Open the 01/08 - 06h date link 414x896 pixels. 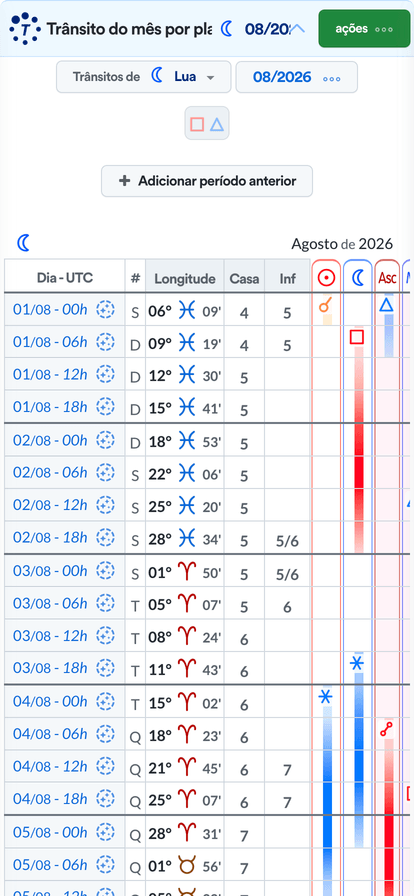coord(50,342)
